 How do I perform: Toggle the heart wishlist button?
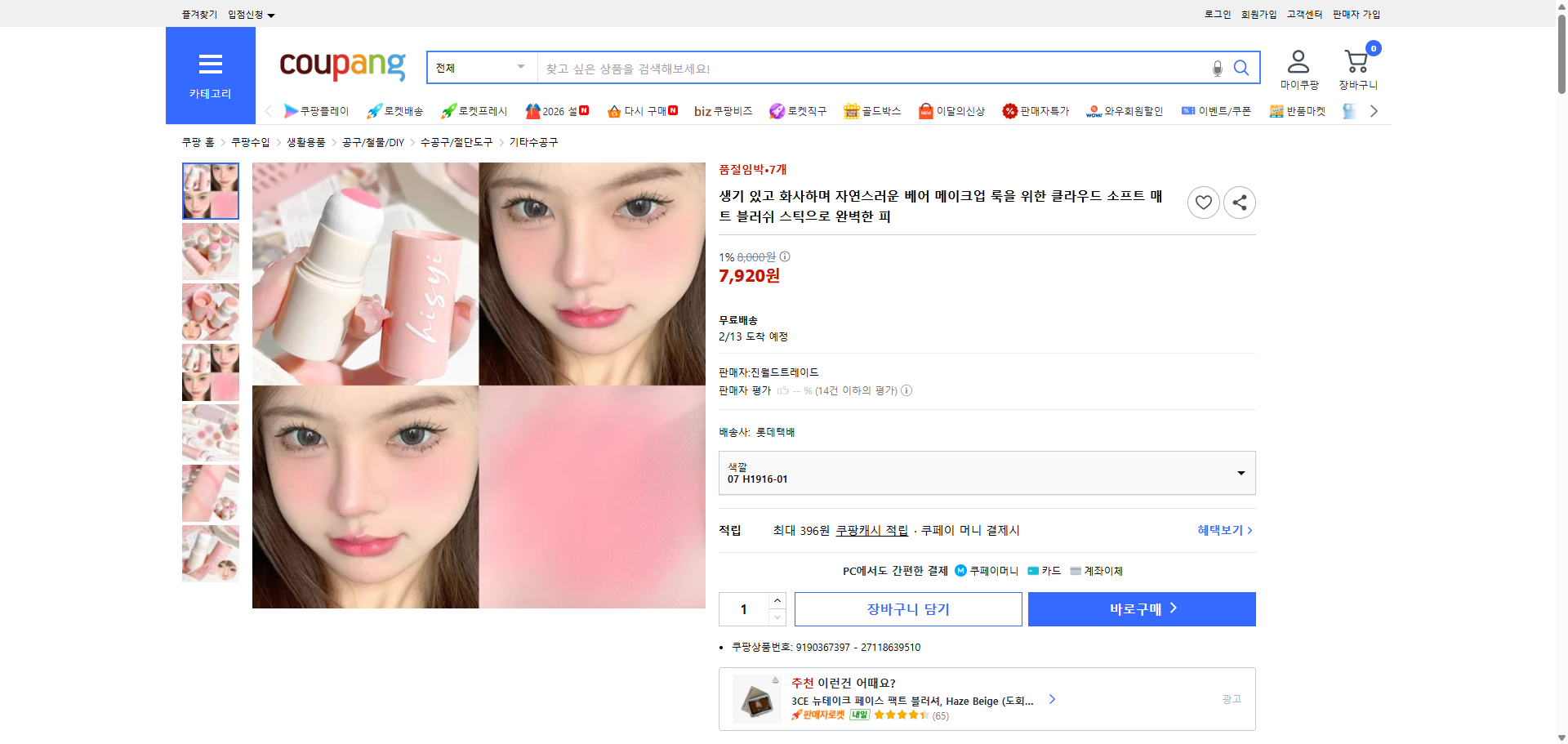point(1203,202)
